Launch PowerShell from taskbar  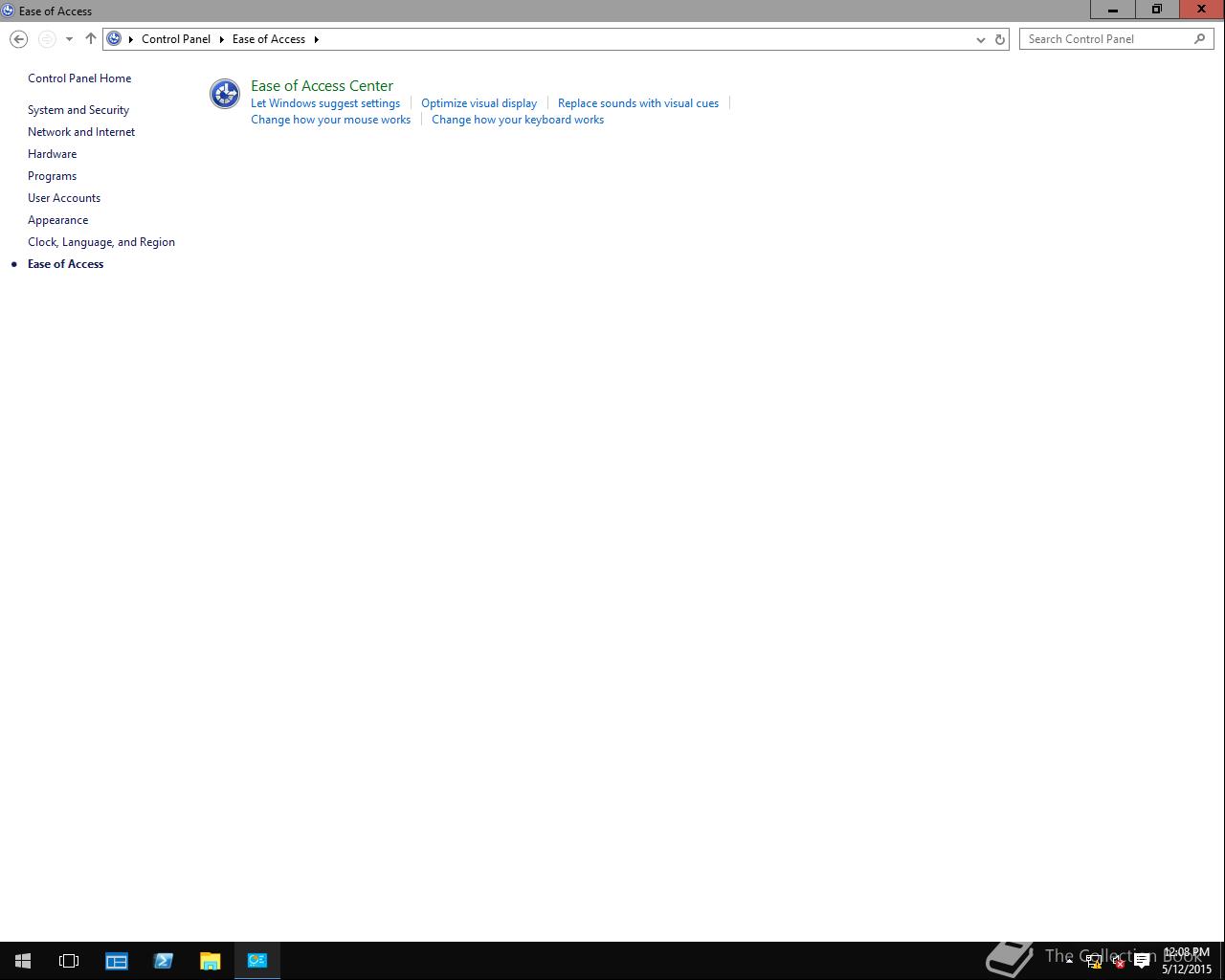click(x=164, y=961)
